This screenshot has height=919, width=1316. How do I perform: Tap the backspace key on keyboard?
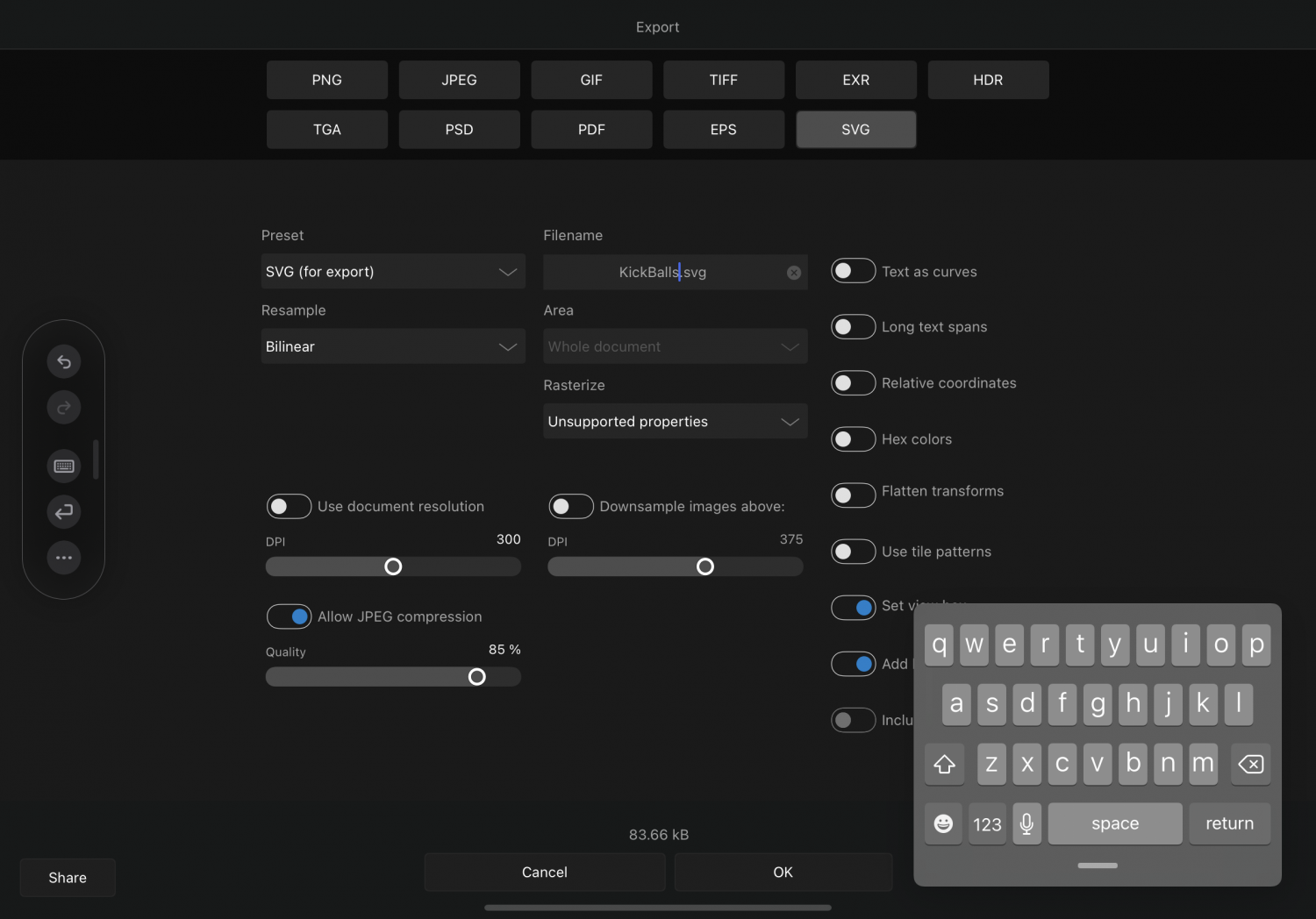point(1250,764)
